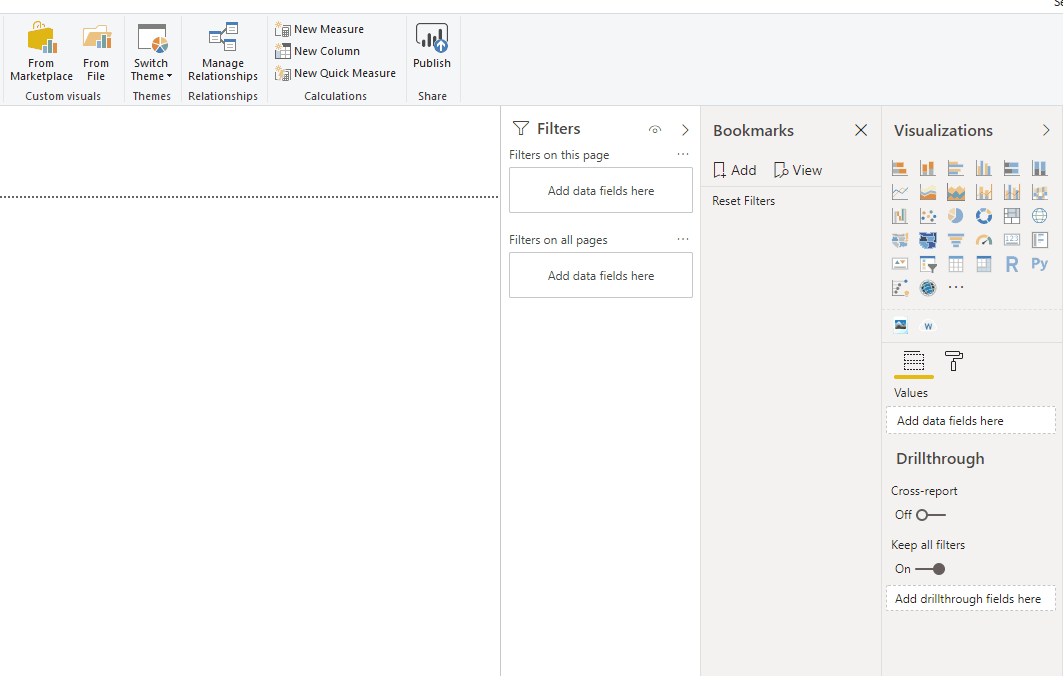This screenshot has width=1063, height=676.
Task: Select the card visualization
Action: [x=1011, y=239]
